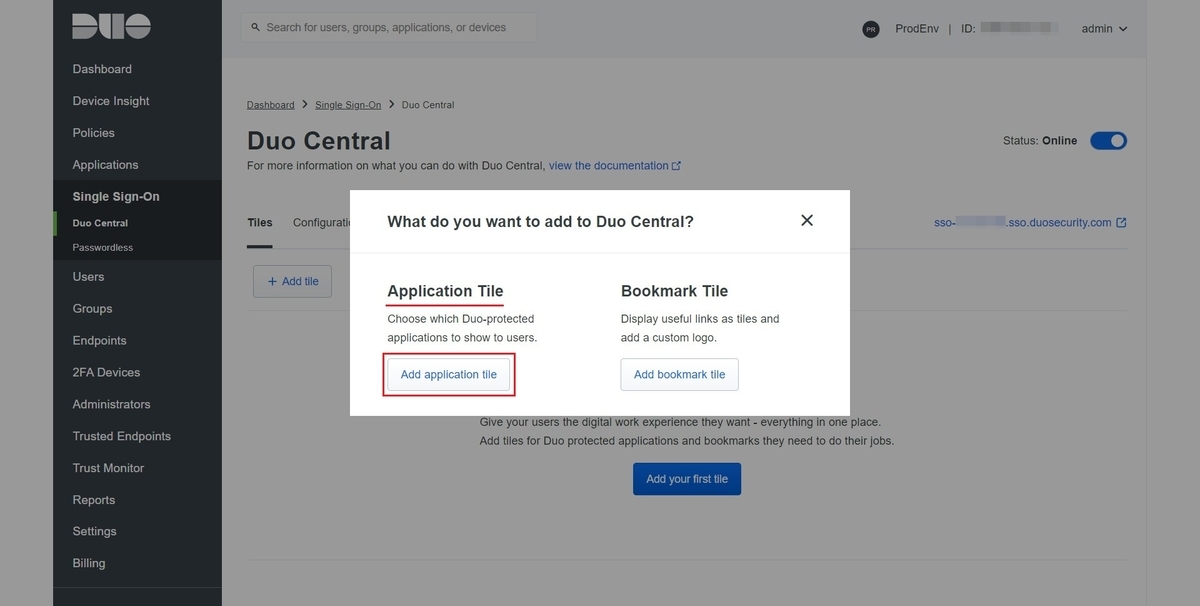Click the Bookmark Tile heading
The width and height of the screenshot is (1200, 606).
click(674, 292)
